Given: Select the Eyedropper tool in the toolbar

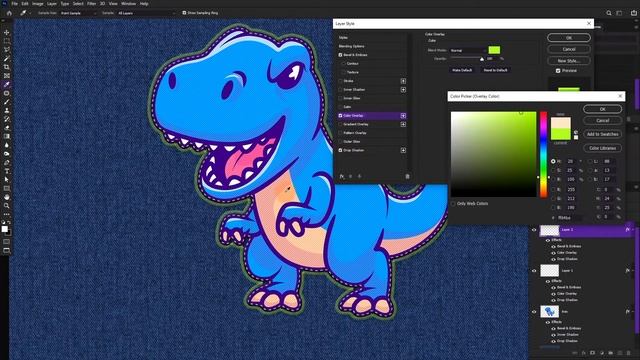Looking at the screenshot, I should (7, 84).
